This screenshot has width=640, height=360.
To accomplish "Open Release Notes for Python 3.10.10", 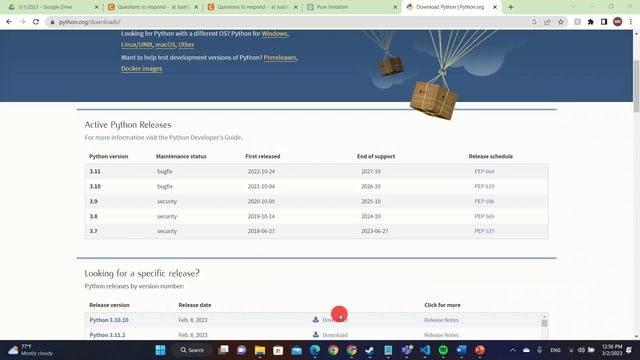I will pos(441,320).
